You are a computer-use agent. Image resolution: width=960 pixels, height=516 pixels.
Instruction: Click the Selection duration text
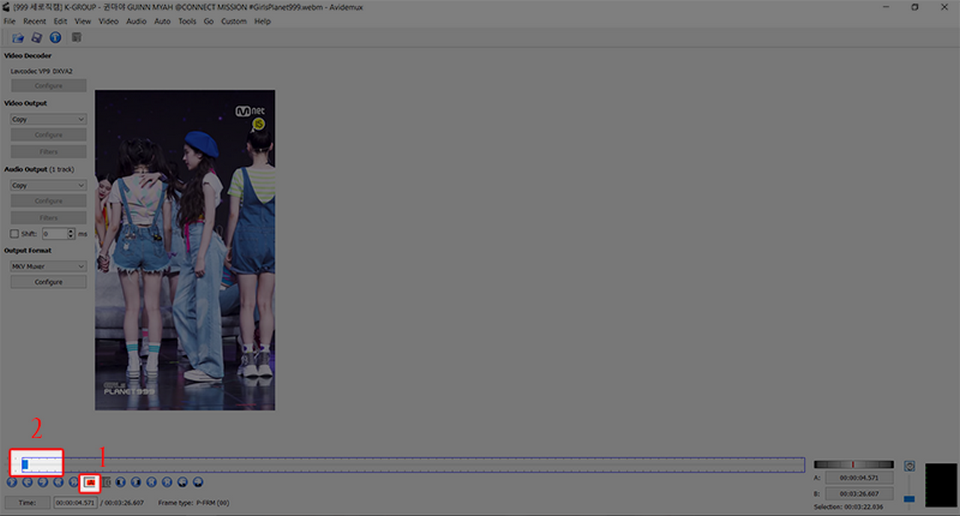tap(848, 507)
